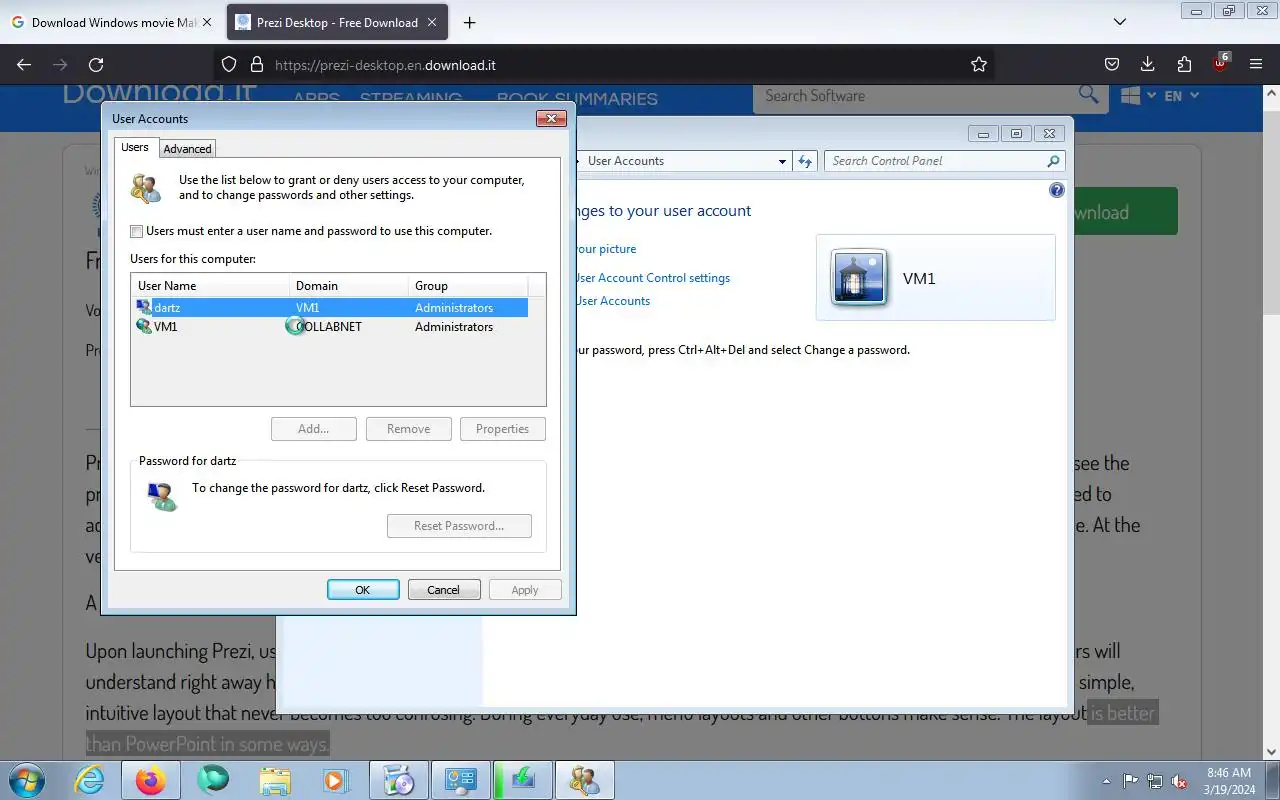The image size is (1280, 800).
Task: Click the website search magnifier icon
Action: (1089, 95)
